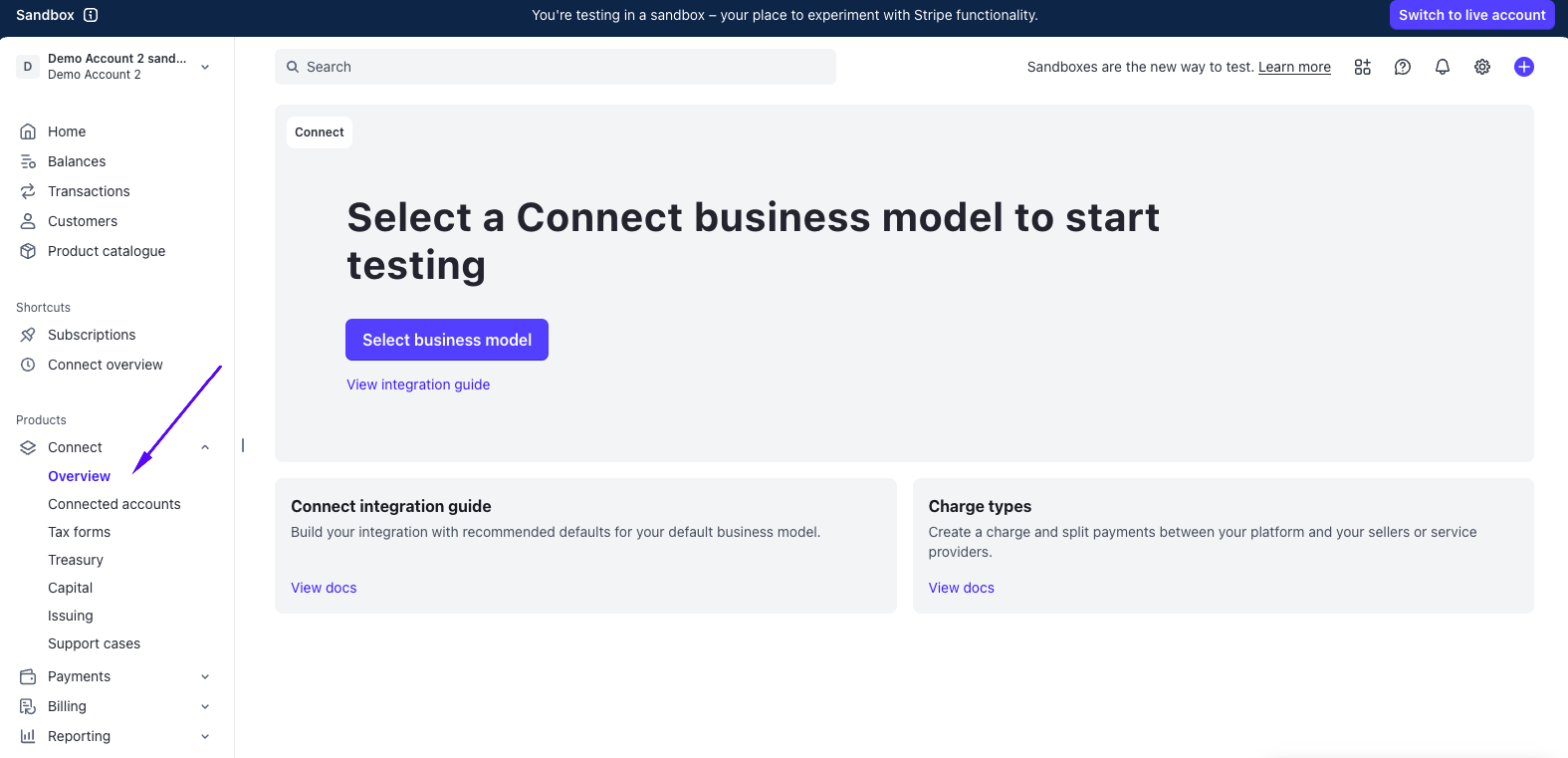Click the blue plus create icon
This screenshot has height=758, width=1568.
pyautogui.click(x=1524, y=67)
